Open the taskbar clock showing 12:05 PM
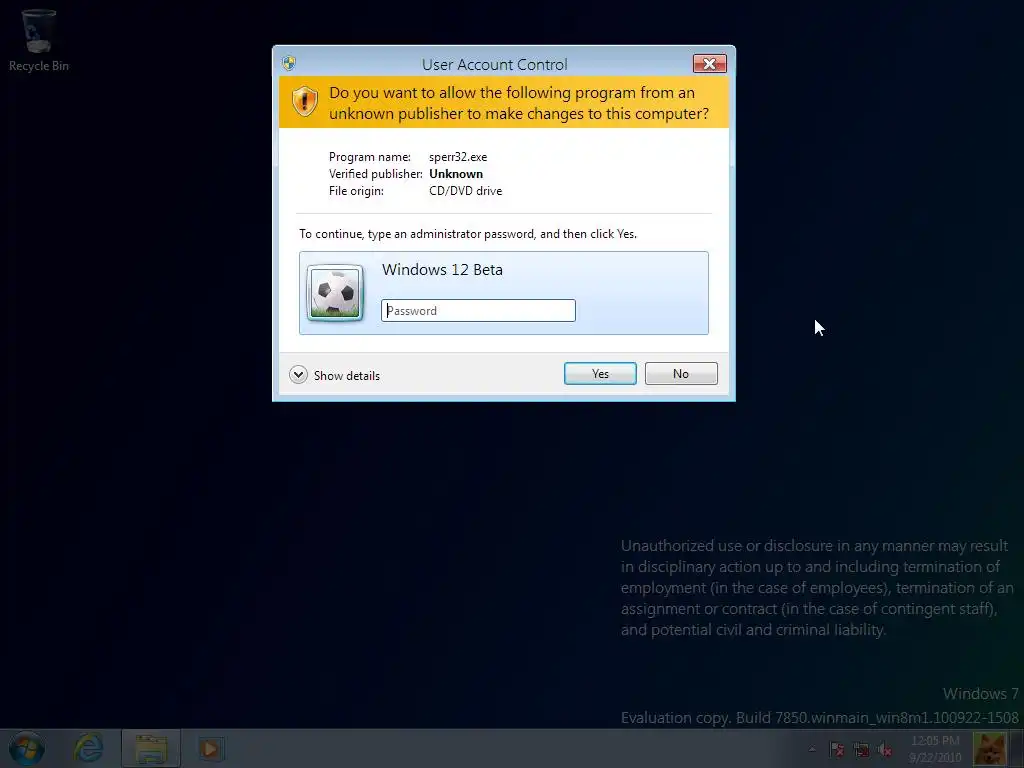The image size is (1024, 768). [x=935, y=748]
